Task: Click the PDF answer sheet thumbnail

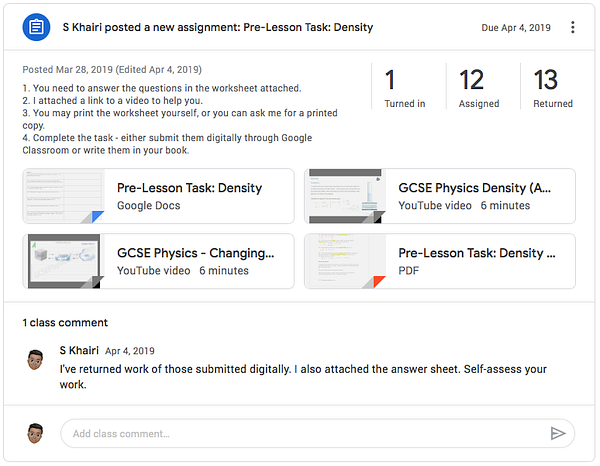Action: 345,261
